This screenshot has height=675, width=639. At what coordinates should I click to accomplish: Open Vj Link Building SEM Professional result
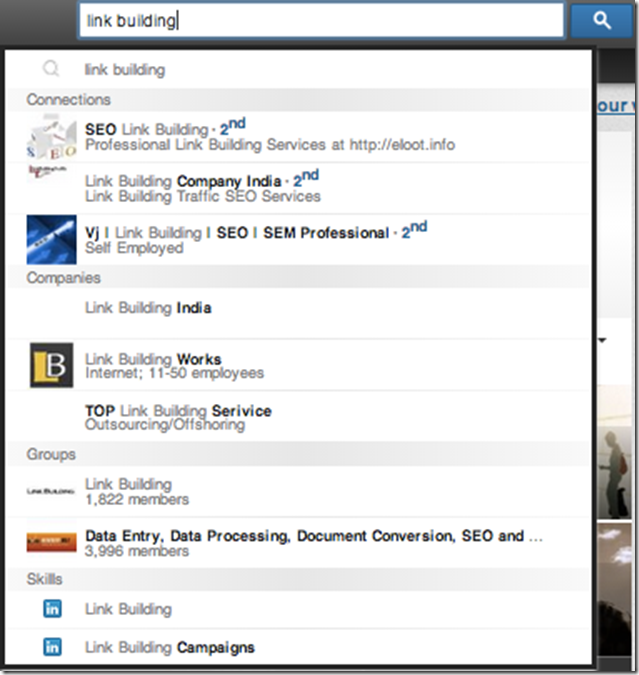click(x=298, y=240)
